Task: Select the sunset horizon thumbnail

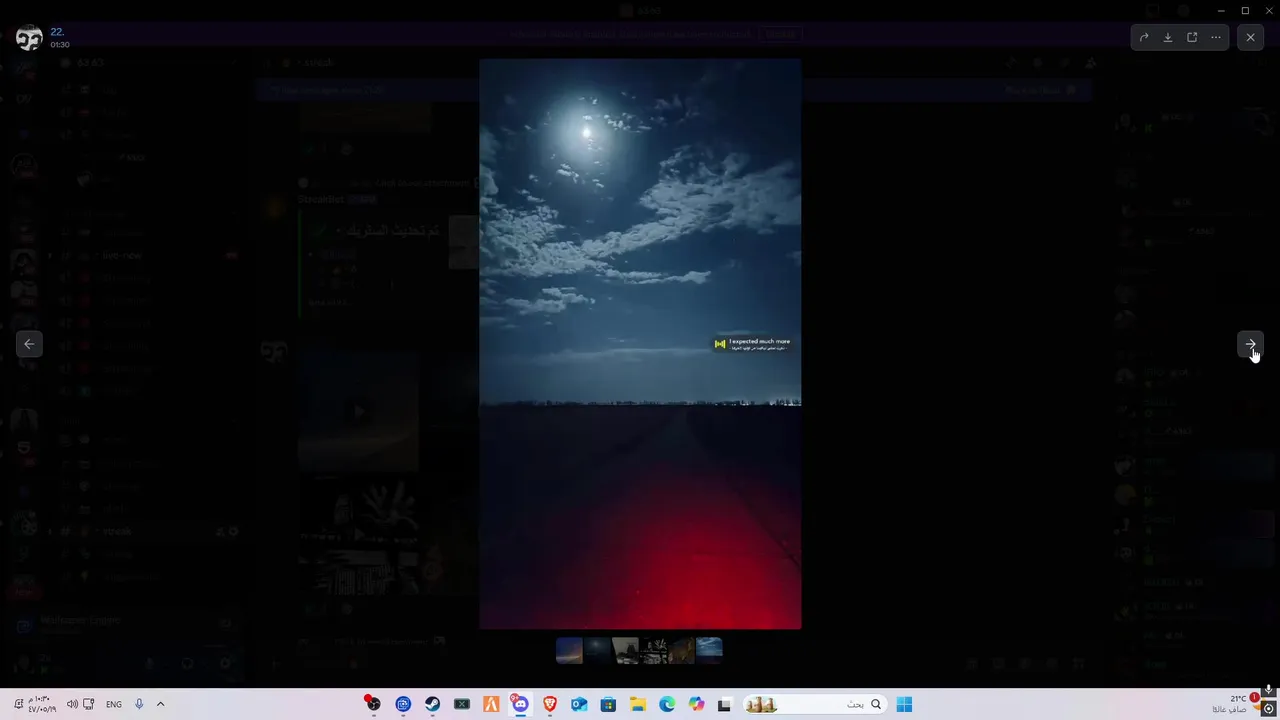Action: pyautogui.click(x=569, y=650)
